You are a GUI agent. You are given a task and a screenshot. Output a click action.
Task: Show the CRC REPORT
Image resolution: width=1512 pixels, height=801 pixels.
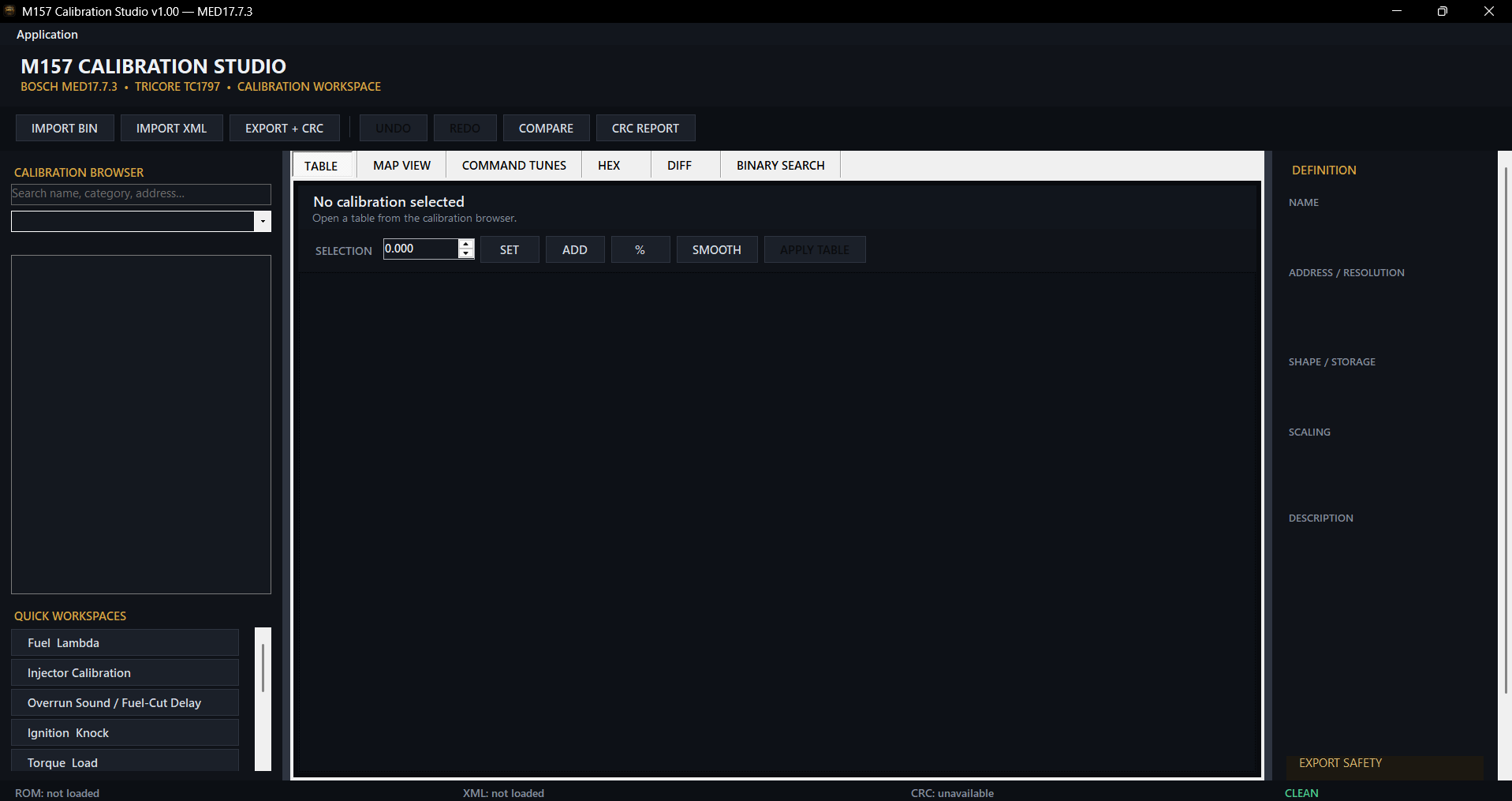pyautogui.click(x=645, y=128)
